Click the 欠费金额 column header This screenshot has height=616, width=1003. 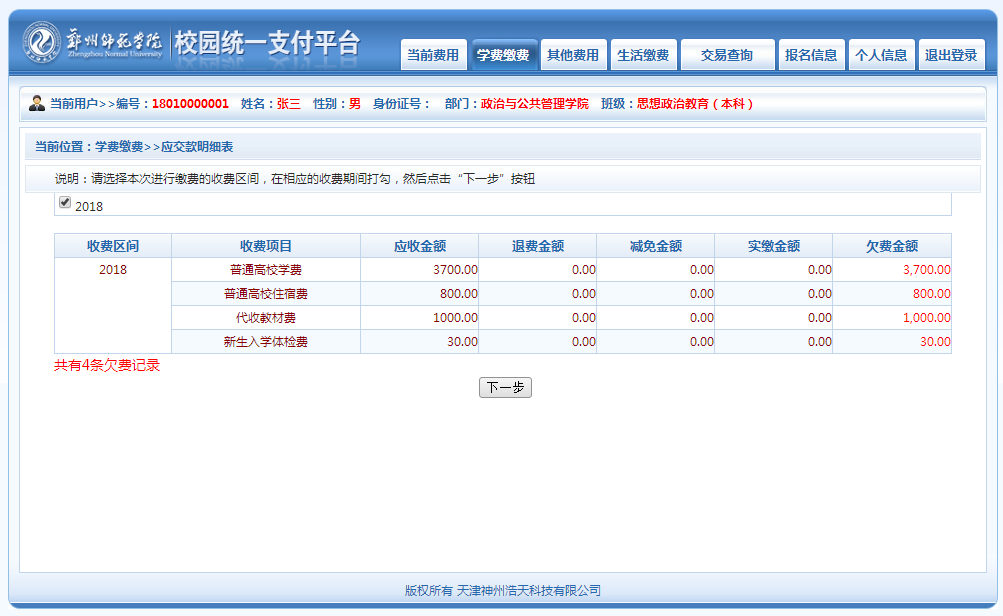pyautogui.click(x=892, y=244)
